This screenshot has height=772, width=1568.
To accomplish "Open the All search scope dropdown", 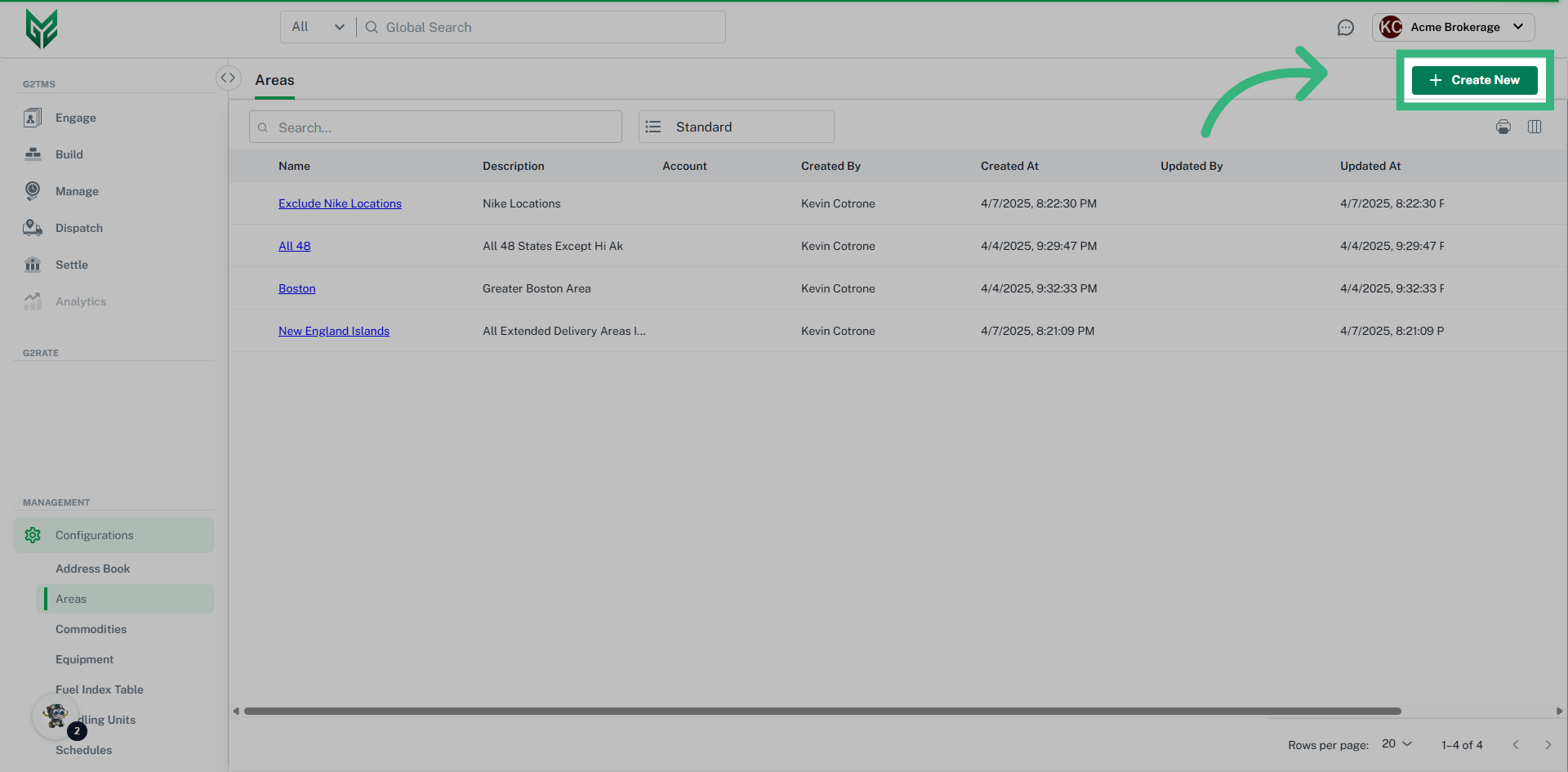I will point(318,27).
